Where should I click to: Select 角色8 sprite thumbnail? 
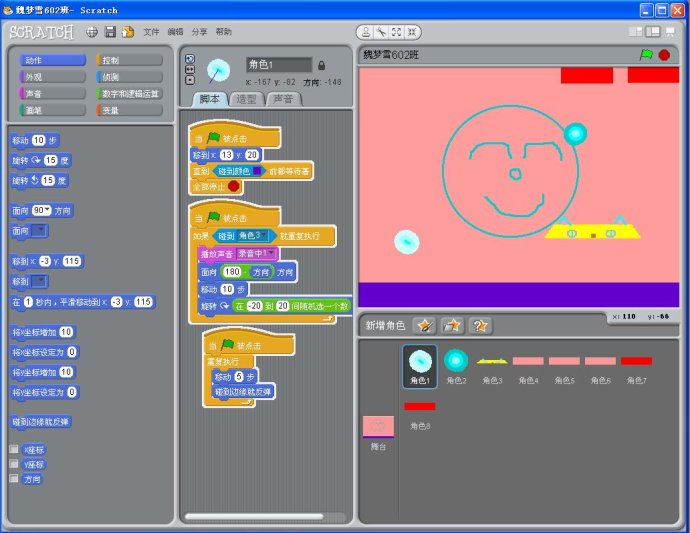pyautogui.click(x=420, y=414)
